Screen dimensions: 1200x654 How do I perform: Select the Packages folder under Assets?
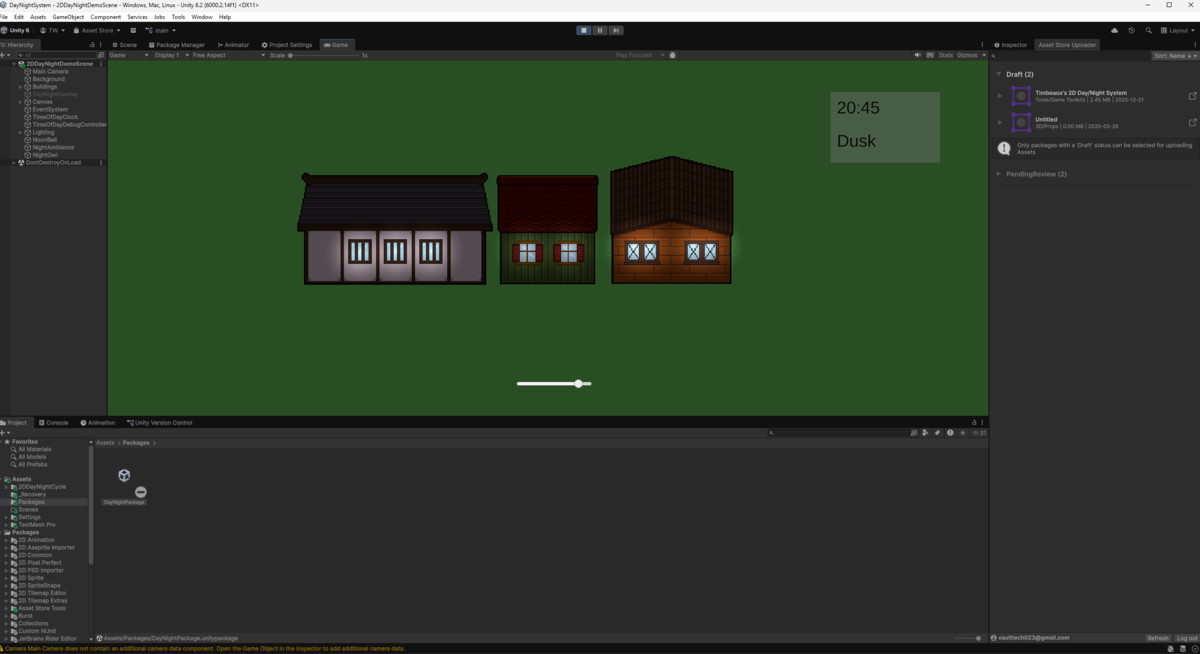32,502
